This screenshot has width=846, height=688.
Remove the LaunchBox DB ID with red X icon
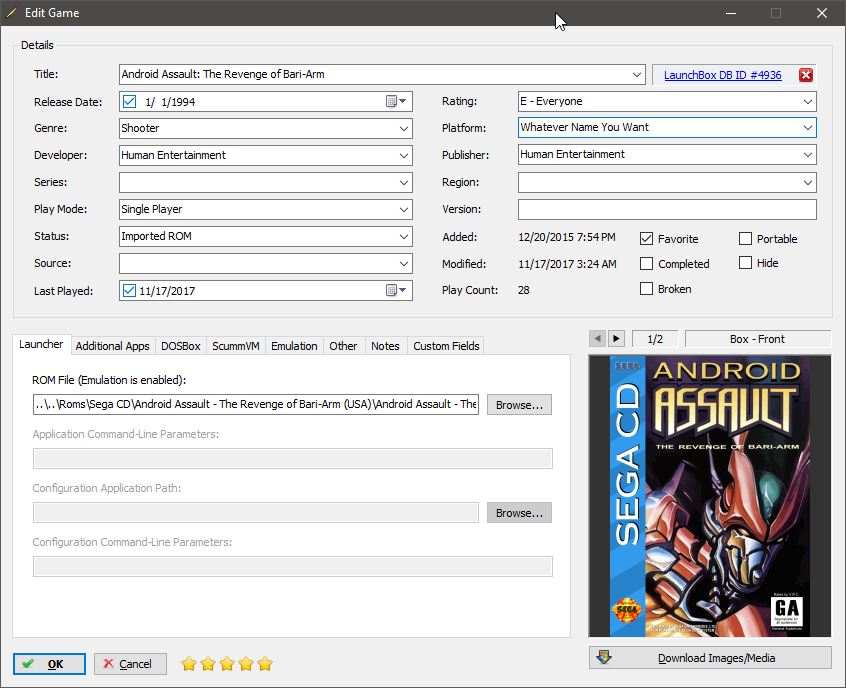click(x=806, y=75)
